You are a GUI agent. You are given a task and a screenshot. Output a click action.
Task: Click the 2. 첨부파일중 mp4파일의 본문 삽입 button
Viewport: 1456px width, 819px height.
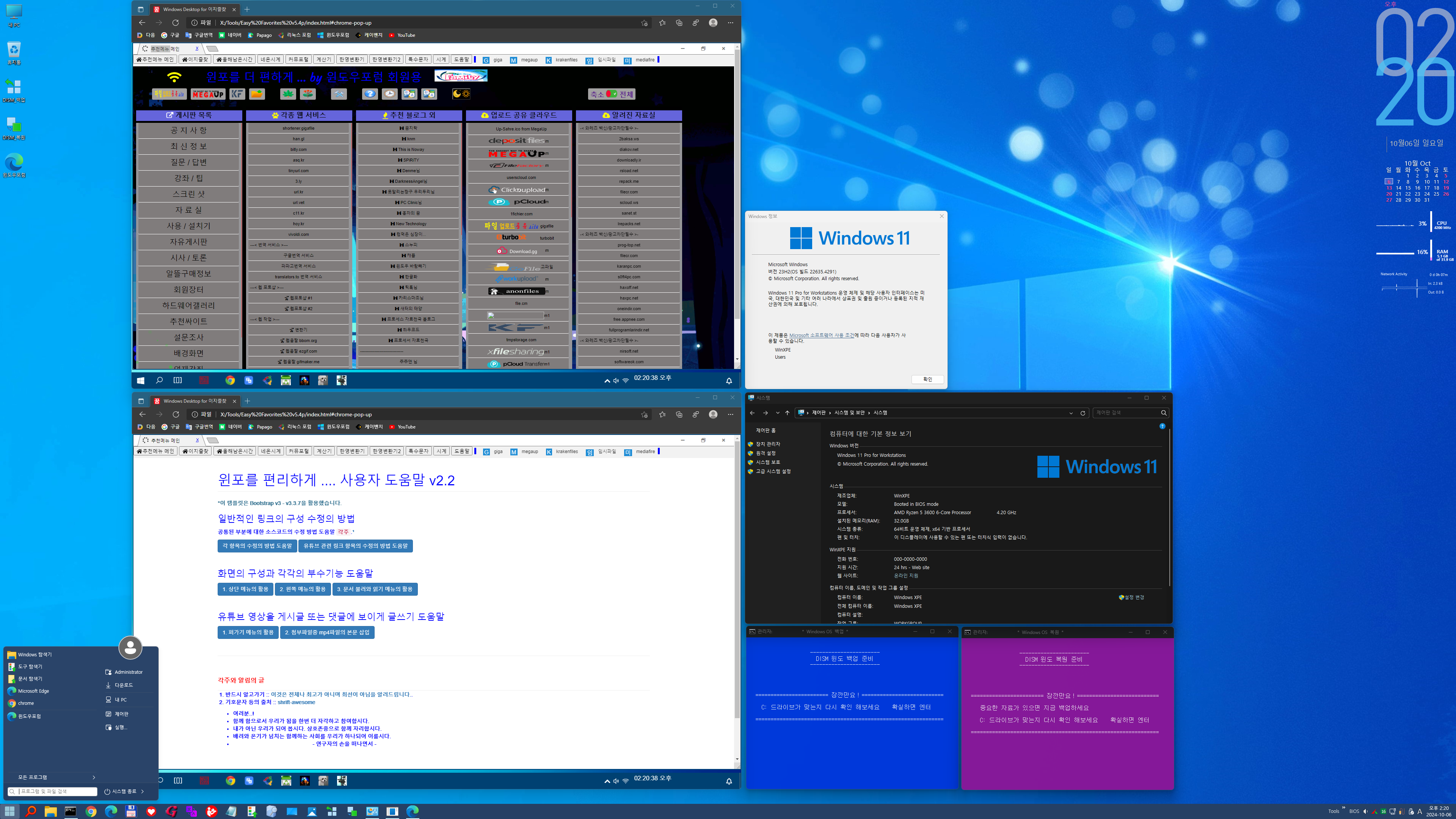[327, 632]
